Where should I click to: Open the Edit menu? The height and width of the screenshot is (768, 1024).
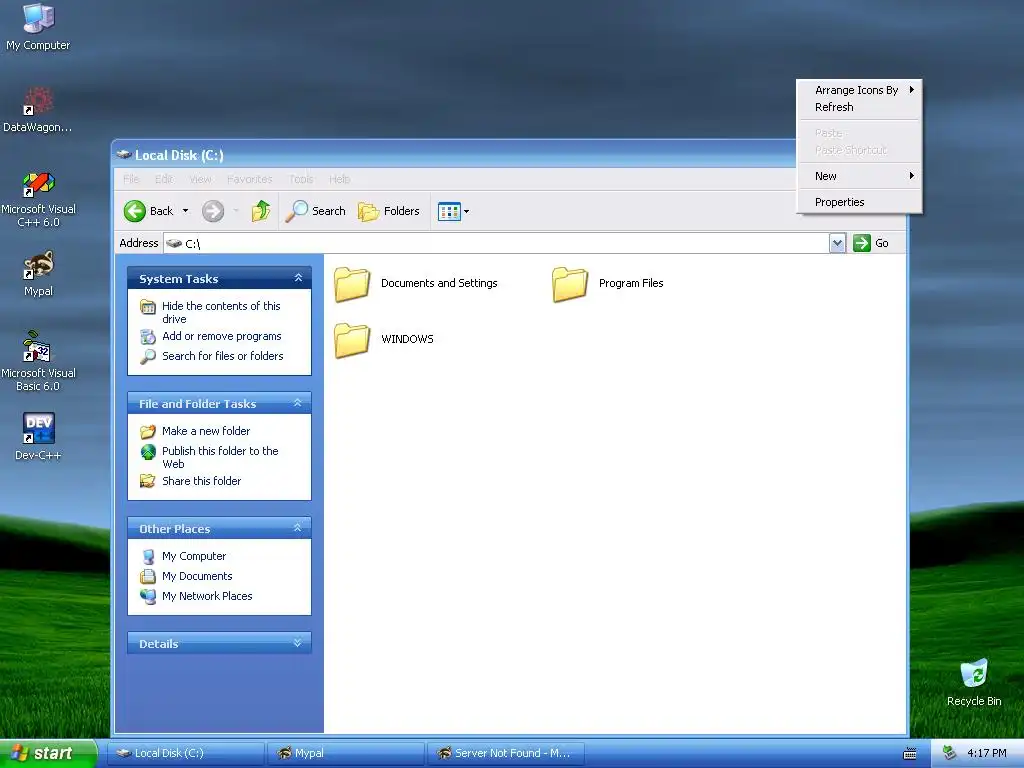point(163,179)
